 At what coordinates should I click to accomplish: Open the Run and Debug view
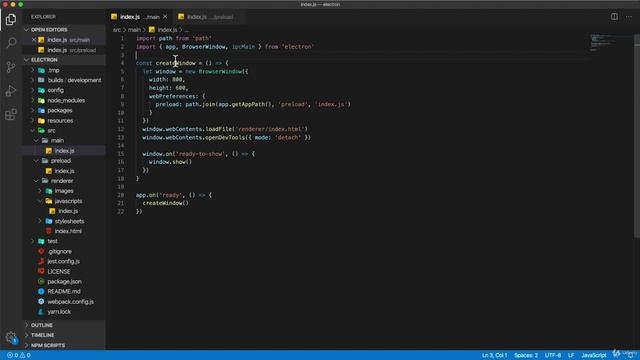point(11,91)
